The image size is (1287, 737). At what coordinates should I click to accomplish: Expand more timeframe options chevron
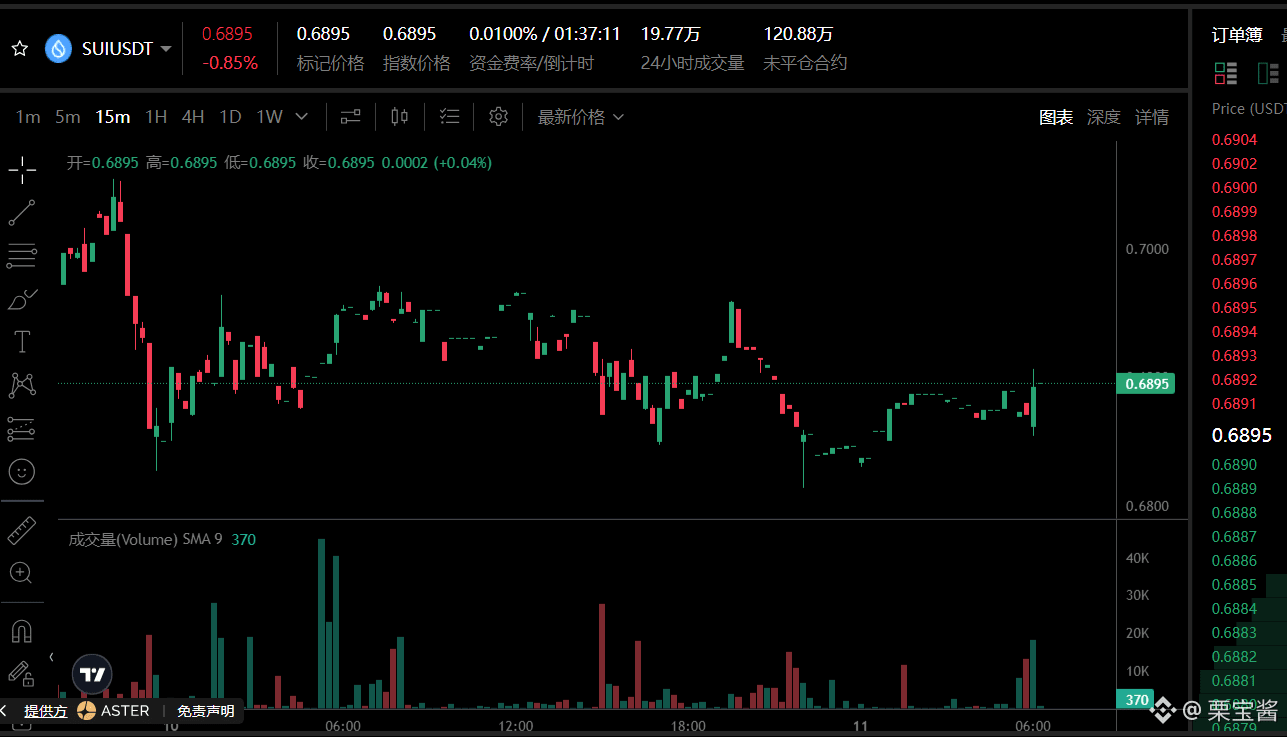pos(302,117)
